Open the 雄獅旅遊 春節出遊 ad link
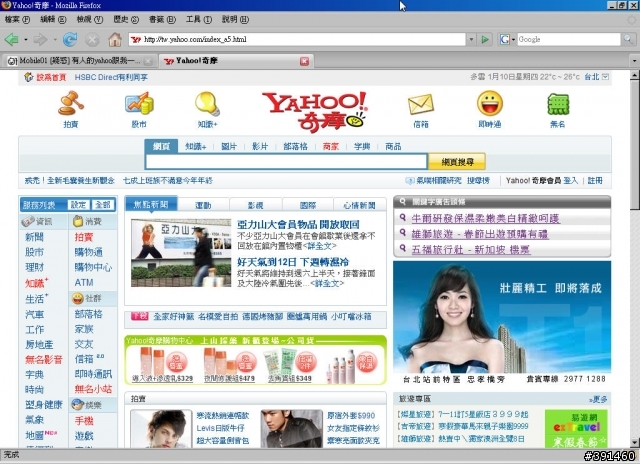The width and height of the screenshot is (640, 464). point(480,234)
